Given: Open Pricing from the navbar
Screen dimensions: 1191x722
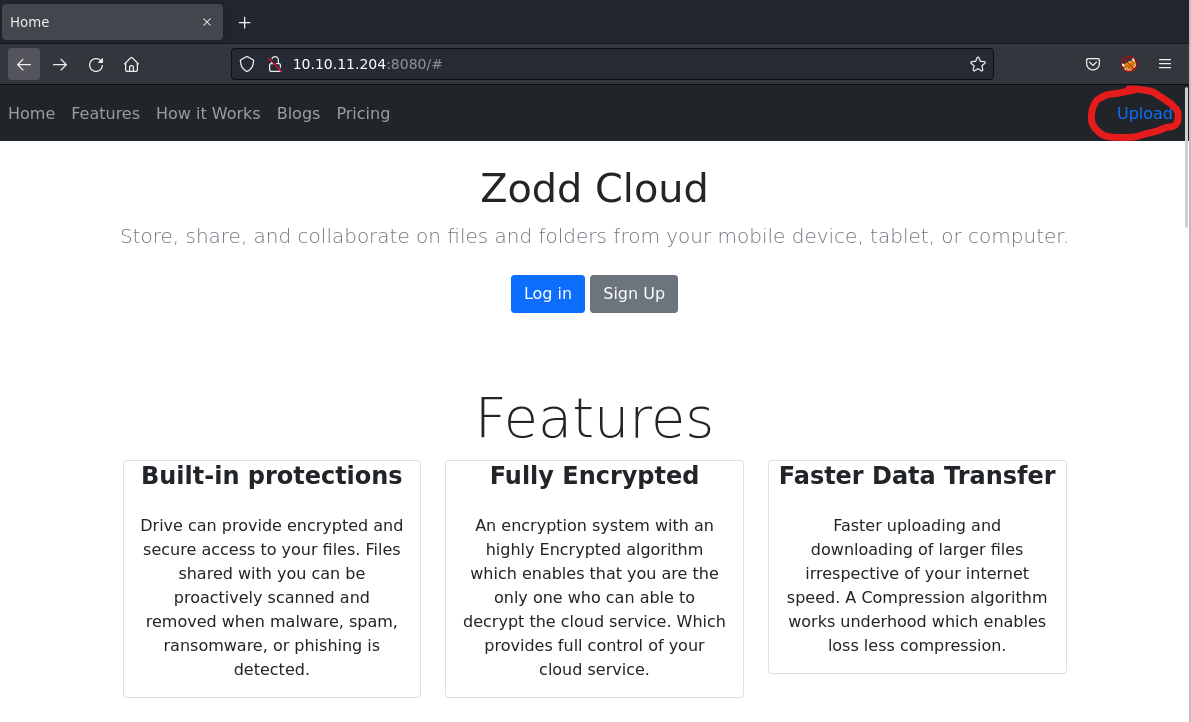Looking at the screenshot, I should [x=363, y=113].
